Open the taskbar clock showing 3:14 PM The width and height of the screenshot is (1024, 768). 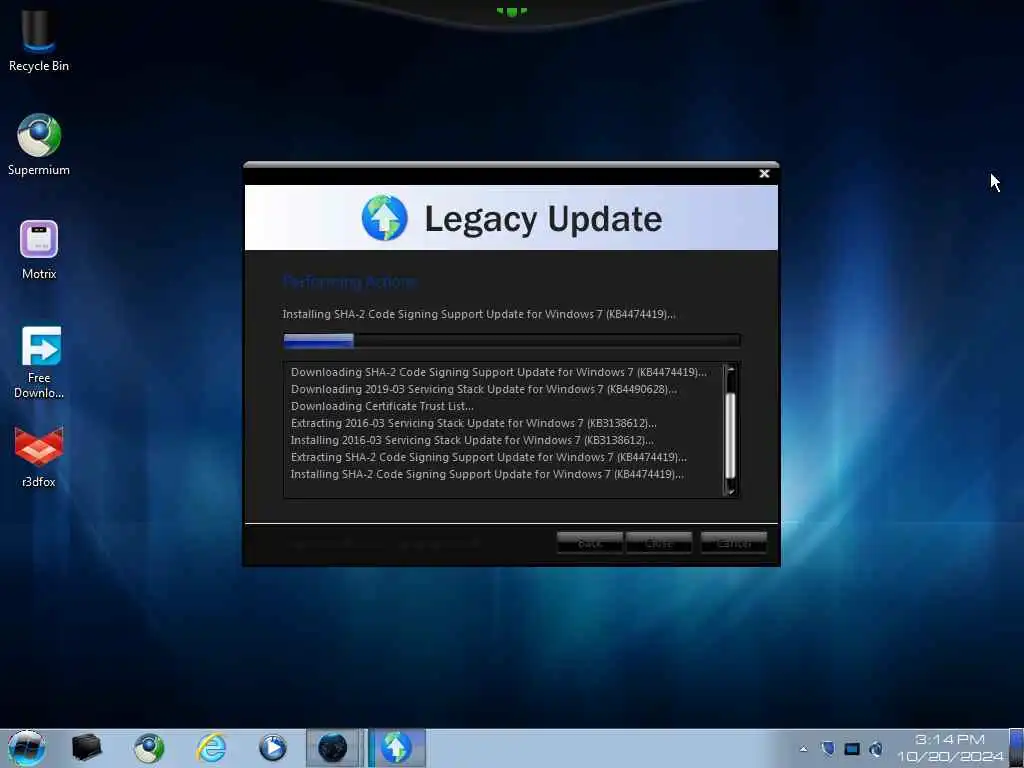[x=950, y=748]
